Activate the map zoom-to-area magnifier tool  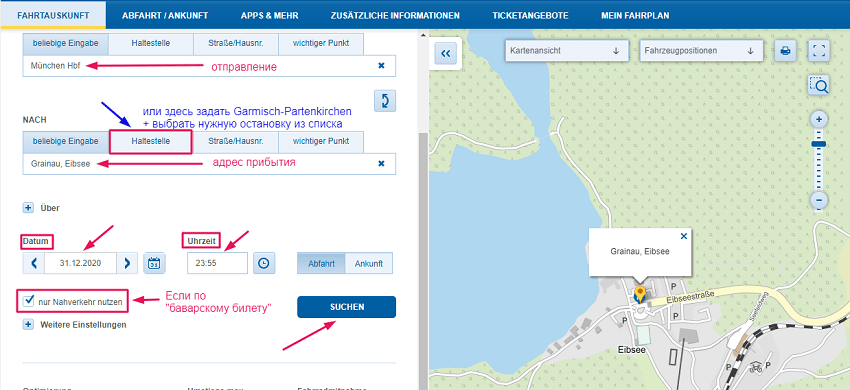[819, 85]
